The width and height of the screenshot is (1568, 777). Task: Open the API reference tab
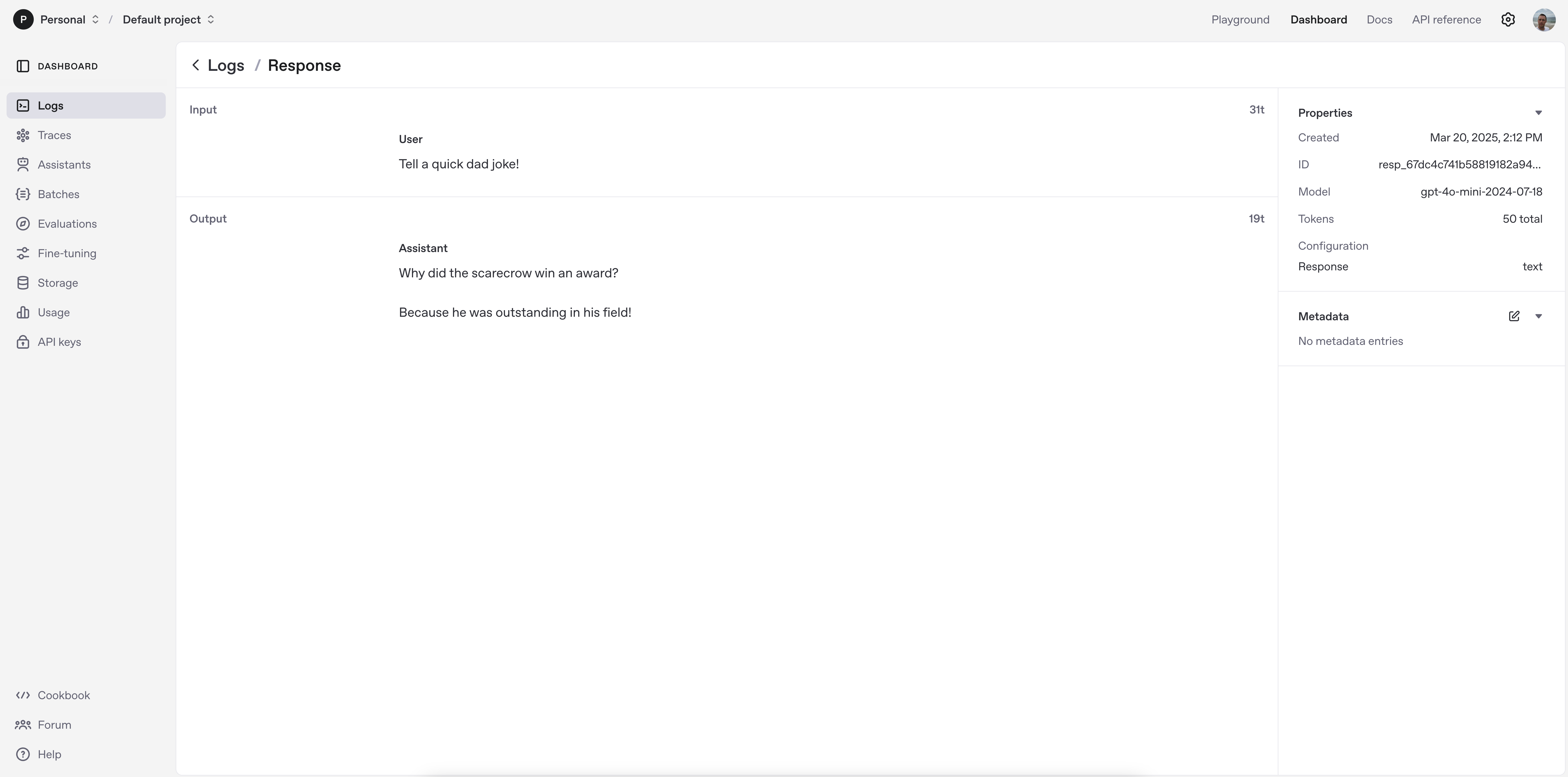tap(1446, 19)
